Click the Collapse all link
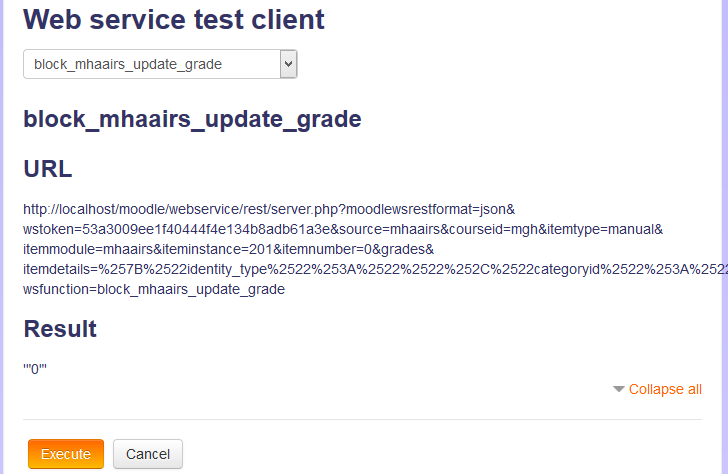 (665, 389)
